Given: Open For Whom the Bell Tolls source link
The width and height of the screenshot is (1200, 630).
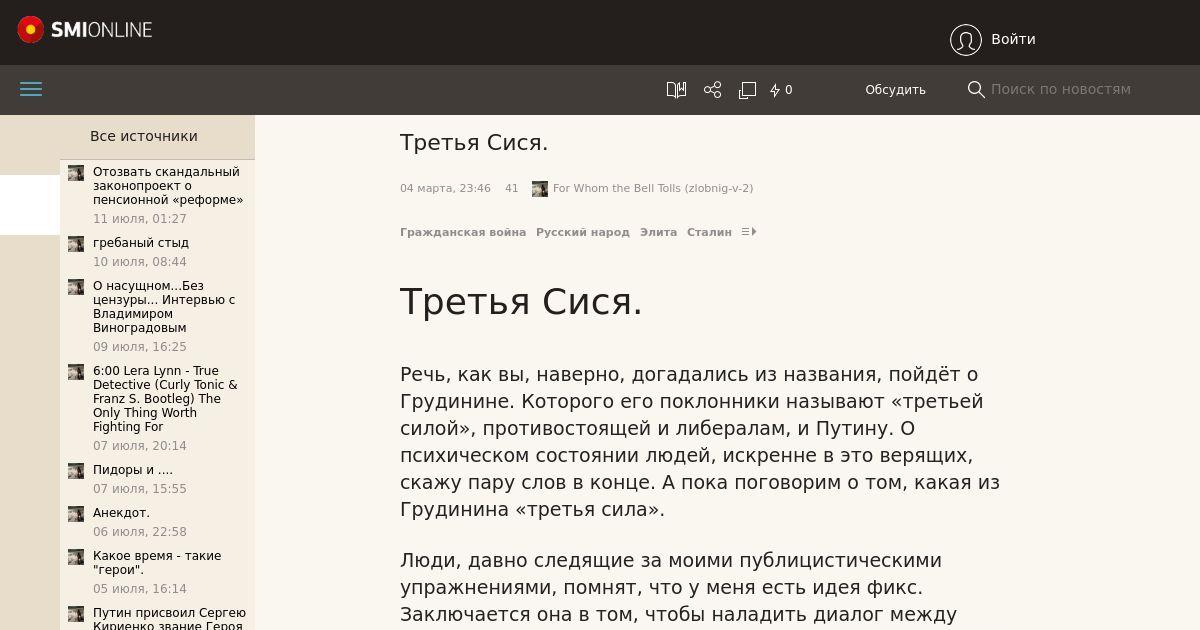Looking at the screenshot, I should pos(653,188).
